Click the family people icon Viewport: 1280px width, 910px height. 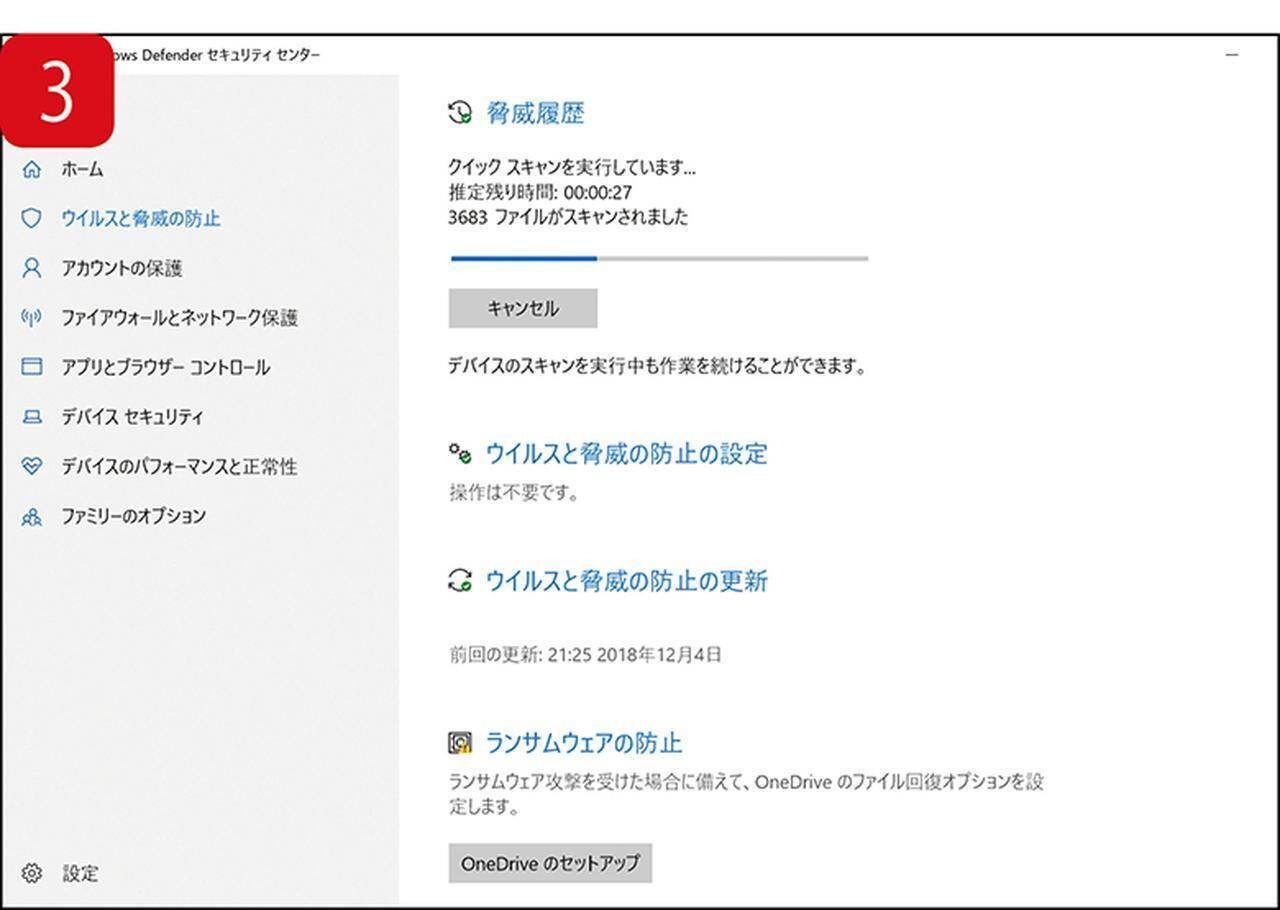coord(32,516)
